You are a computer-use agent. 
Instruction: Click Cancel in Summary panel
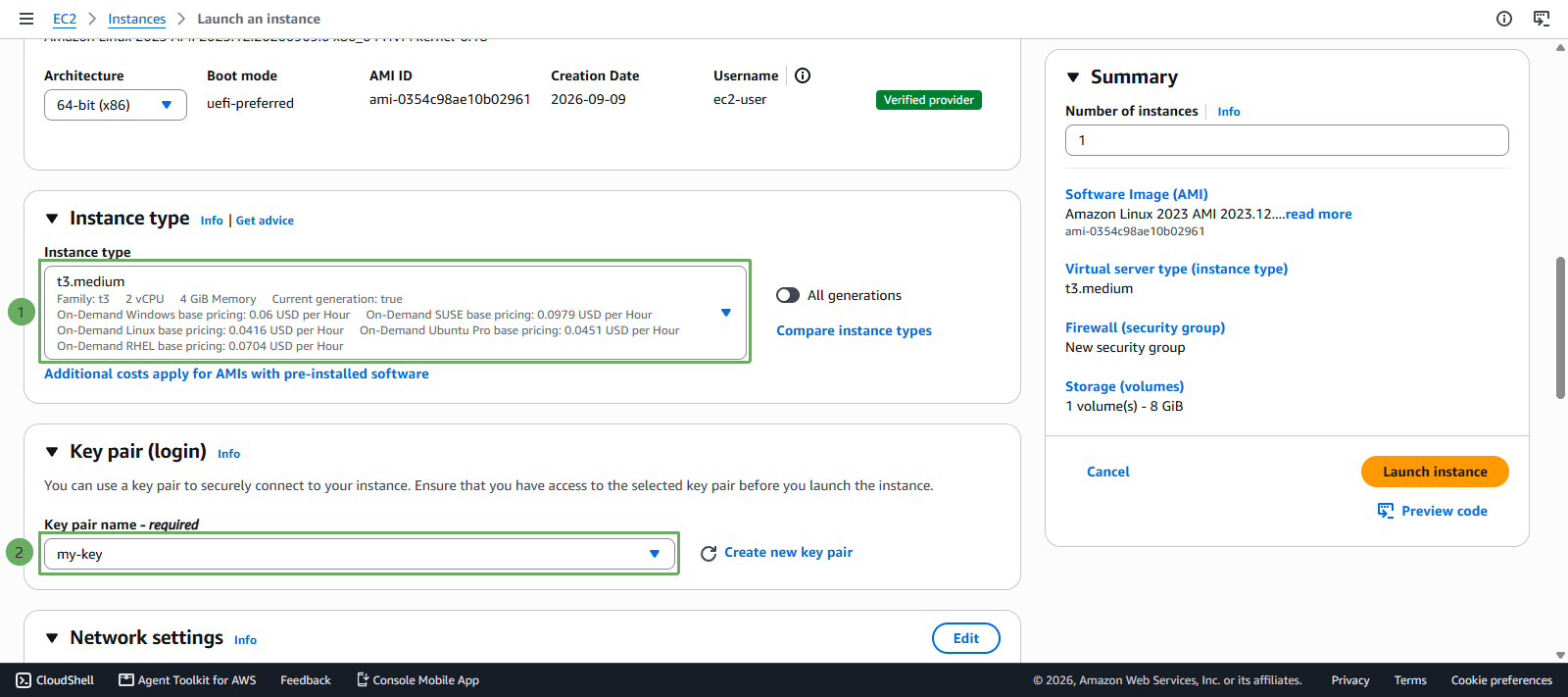coord(1107,472)
